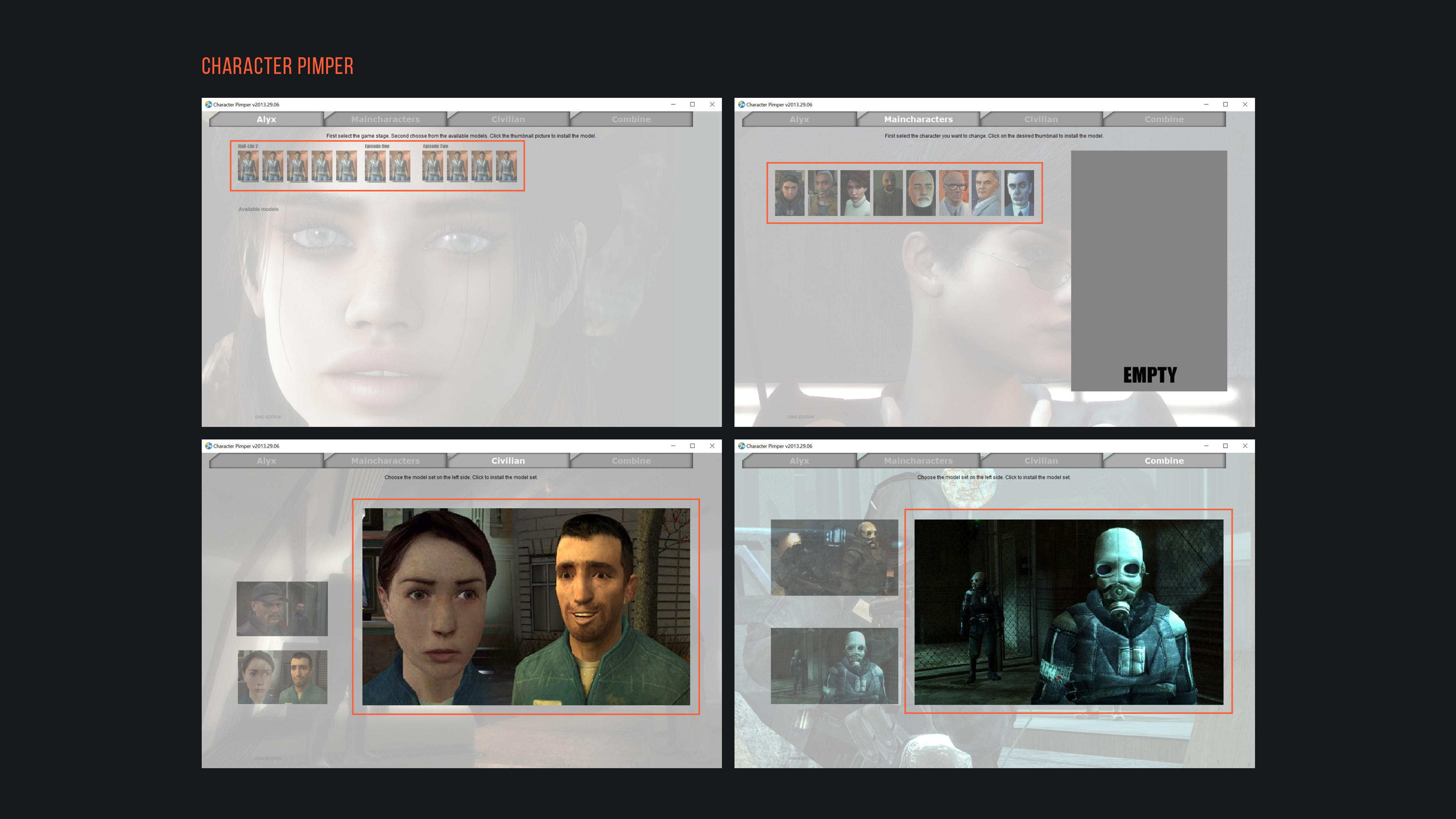The height and width of the screenshot is (819, 1456).
Task: Click the title bar app icon of the combine soldier window
Action: pos(742,446)
